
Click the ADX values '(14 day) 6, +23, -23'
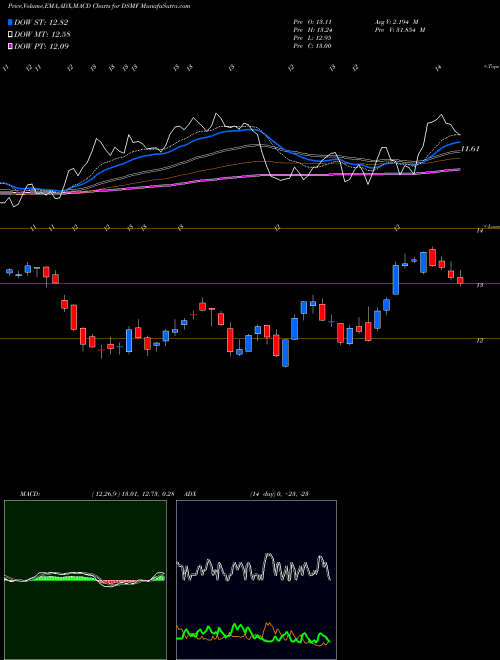coord(279,494)
